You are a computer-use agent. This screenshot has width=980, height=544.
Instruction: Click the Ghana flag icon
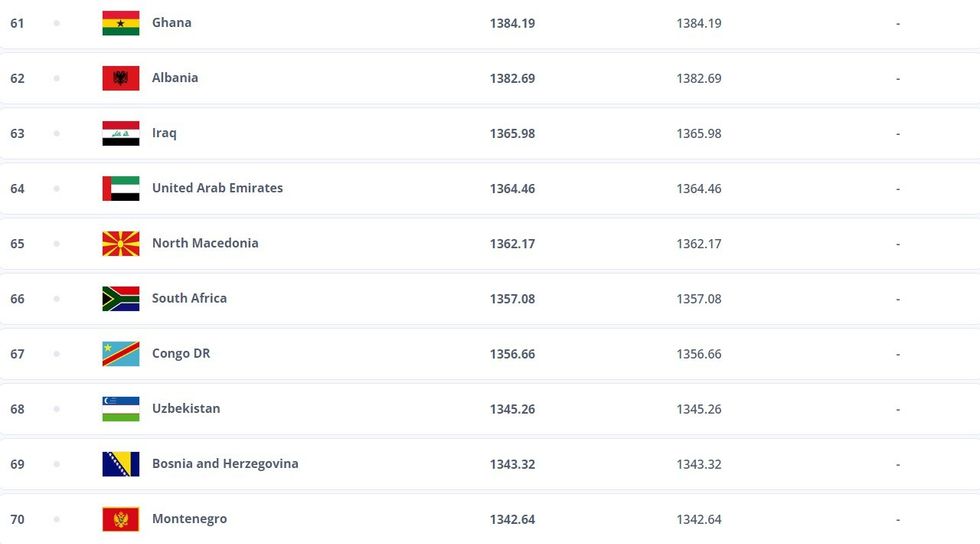[x=121, y=23]
